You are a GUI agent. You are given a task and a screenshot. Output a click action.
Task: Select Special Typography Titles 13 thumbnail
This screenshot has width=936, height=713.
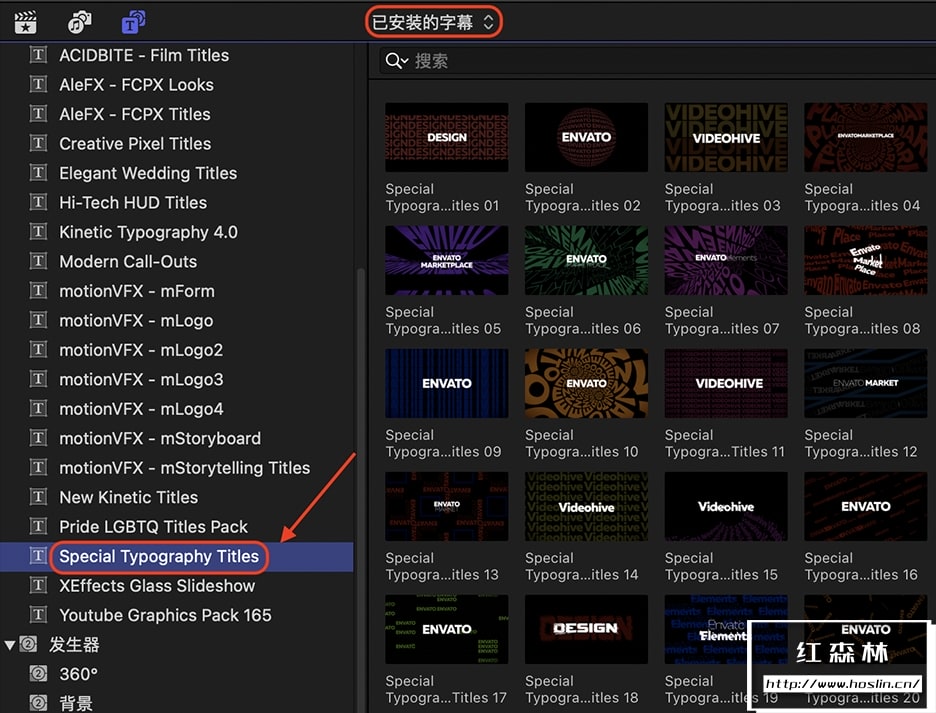447,506
